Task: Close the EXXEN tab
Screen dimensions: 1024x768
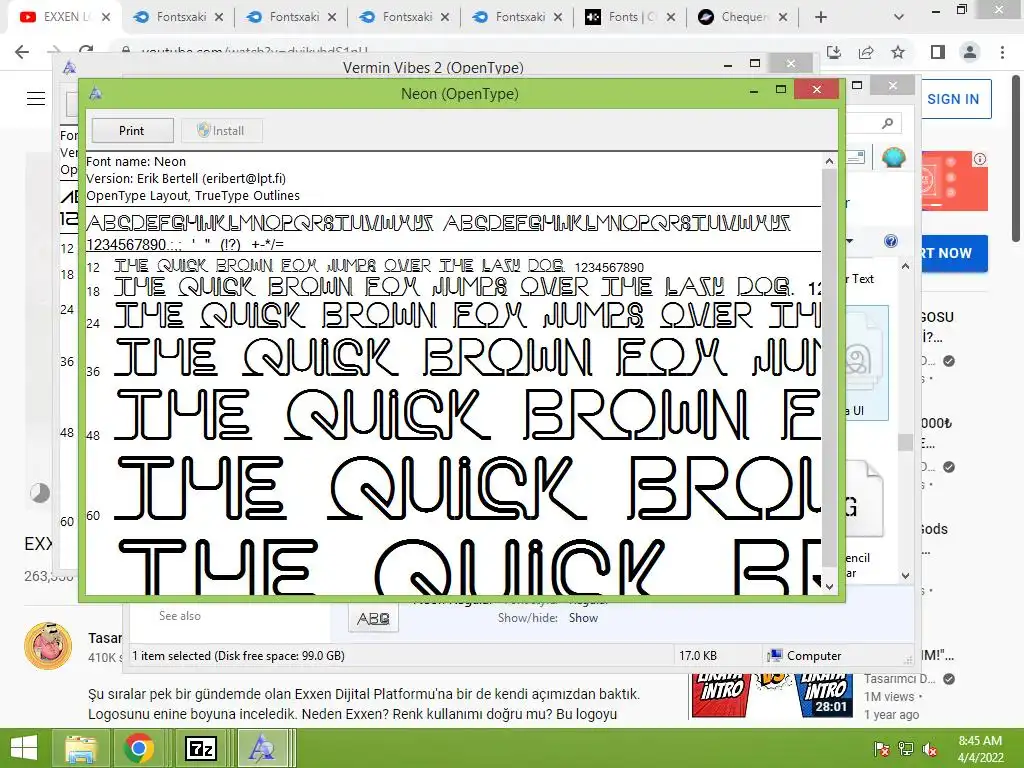Action: coord(106,18)
